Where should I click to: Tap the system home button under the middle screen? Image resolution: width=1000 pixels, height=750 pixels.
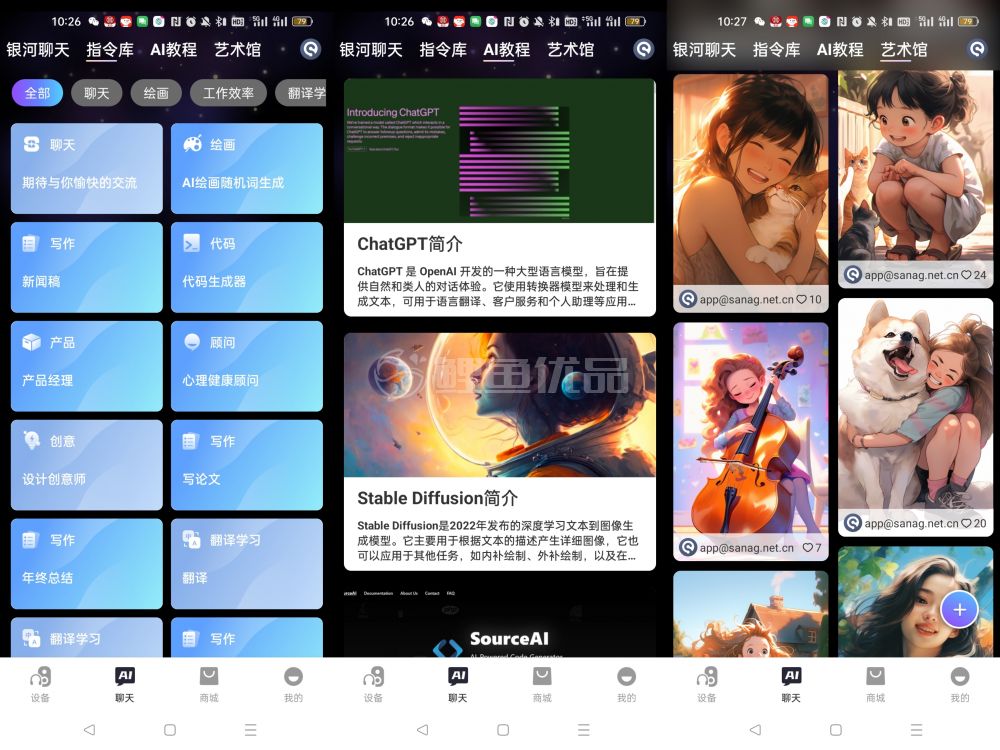tap(503, 729)
